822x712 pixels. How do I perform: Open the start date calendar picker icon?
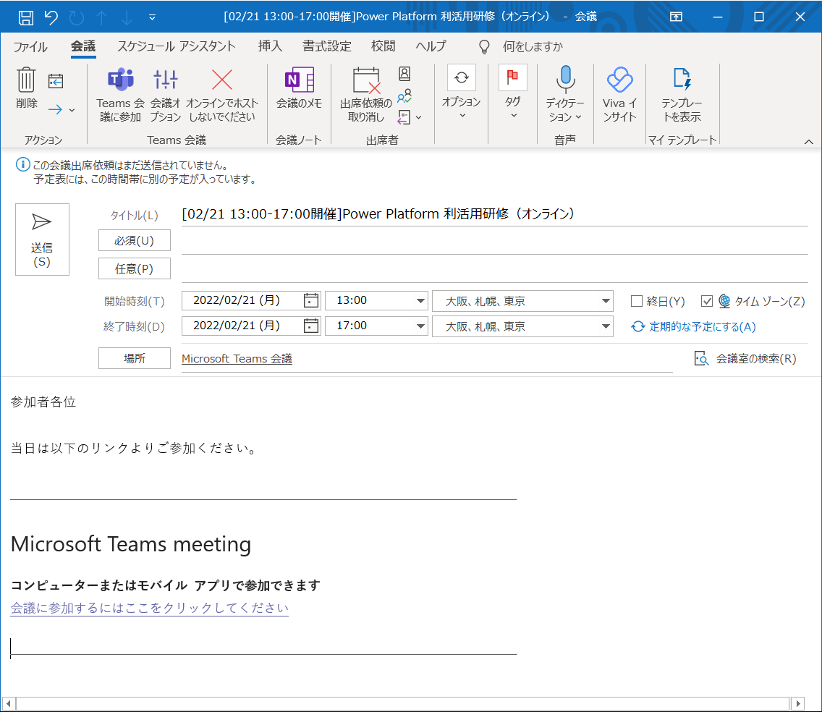311,300
